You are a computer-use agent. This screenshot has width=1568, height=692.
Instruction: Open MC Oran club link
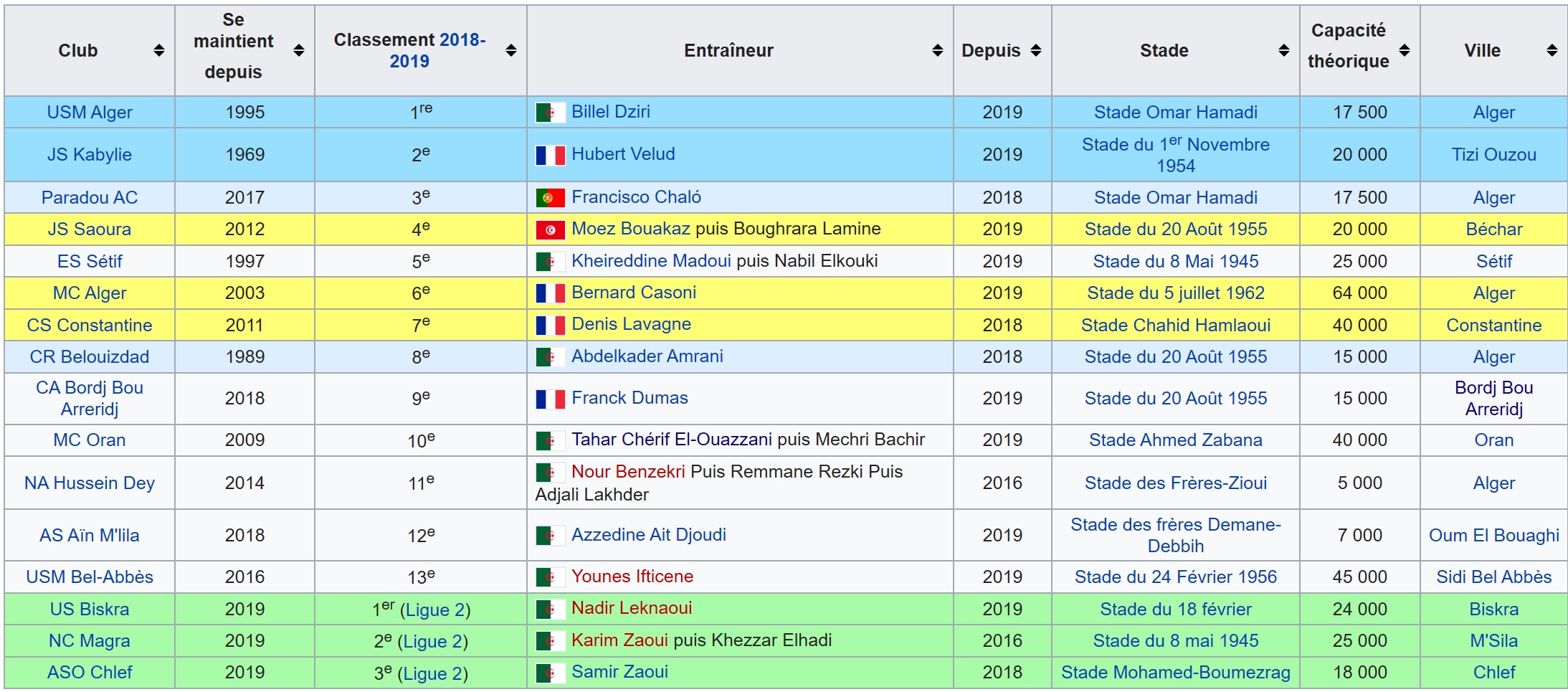coord(90,440)
